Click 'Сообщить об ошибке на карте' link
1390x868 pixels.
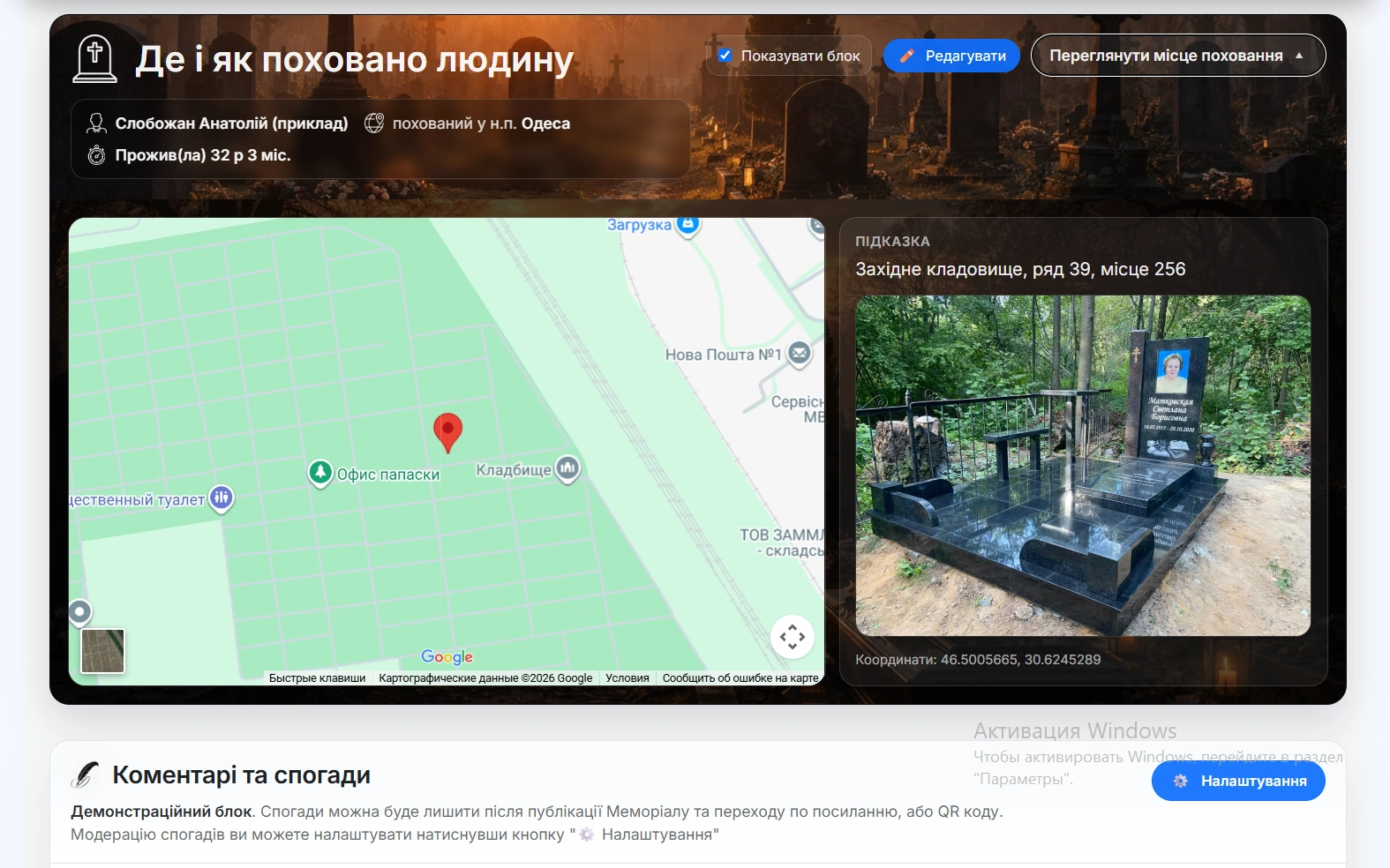740,678
